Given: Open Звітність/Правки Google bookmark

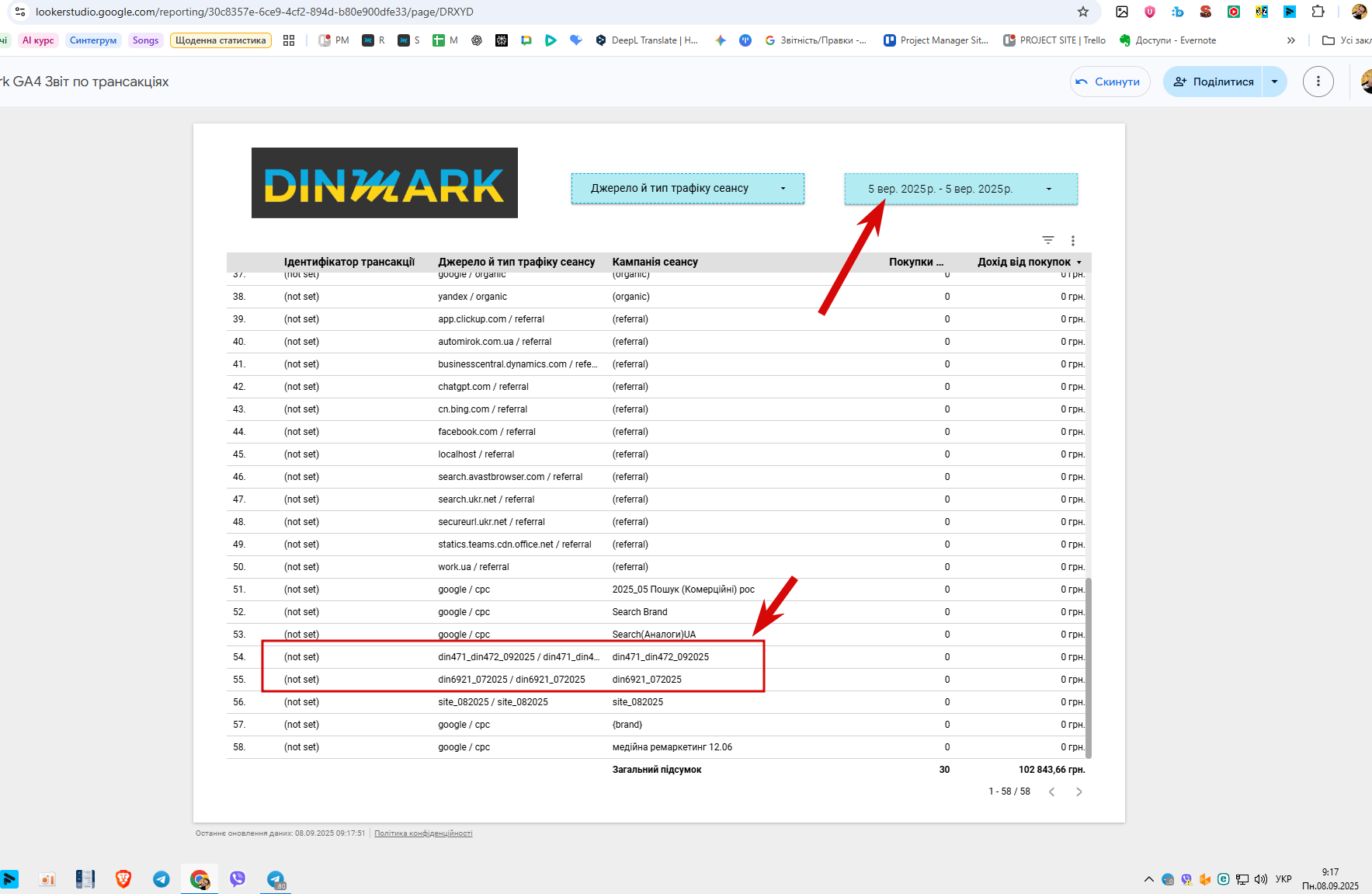Looking at the screenshot, I should (x=815, y=40).
